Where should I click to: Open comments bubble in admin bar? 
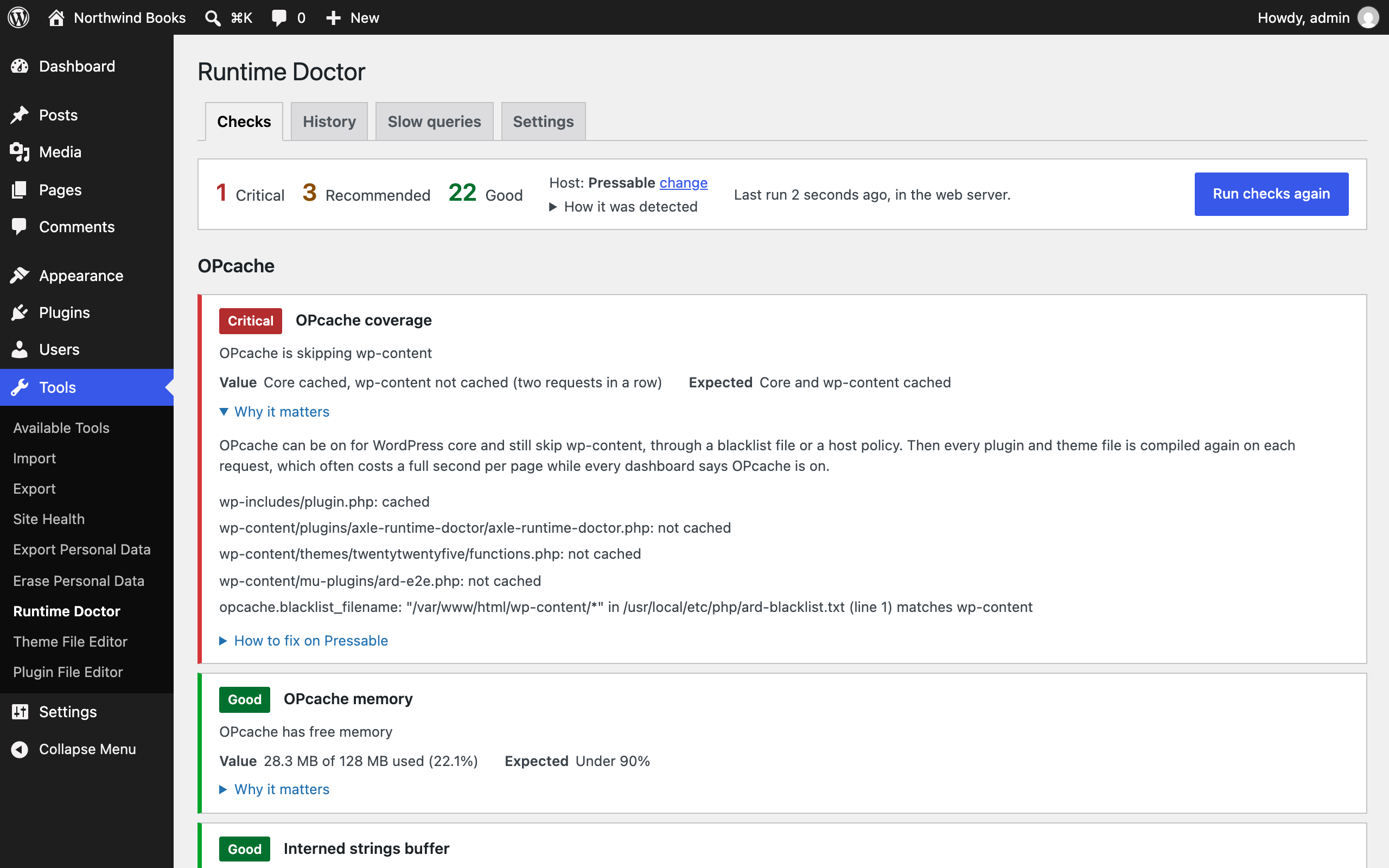pyautogui.click(x=279, y=18)
